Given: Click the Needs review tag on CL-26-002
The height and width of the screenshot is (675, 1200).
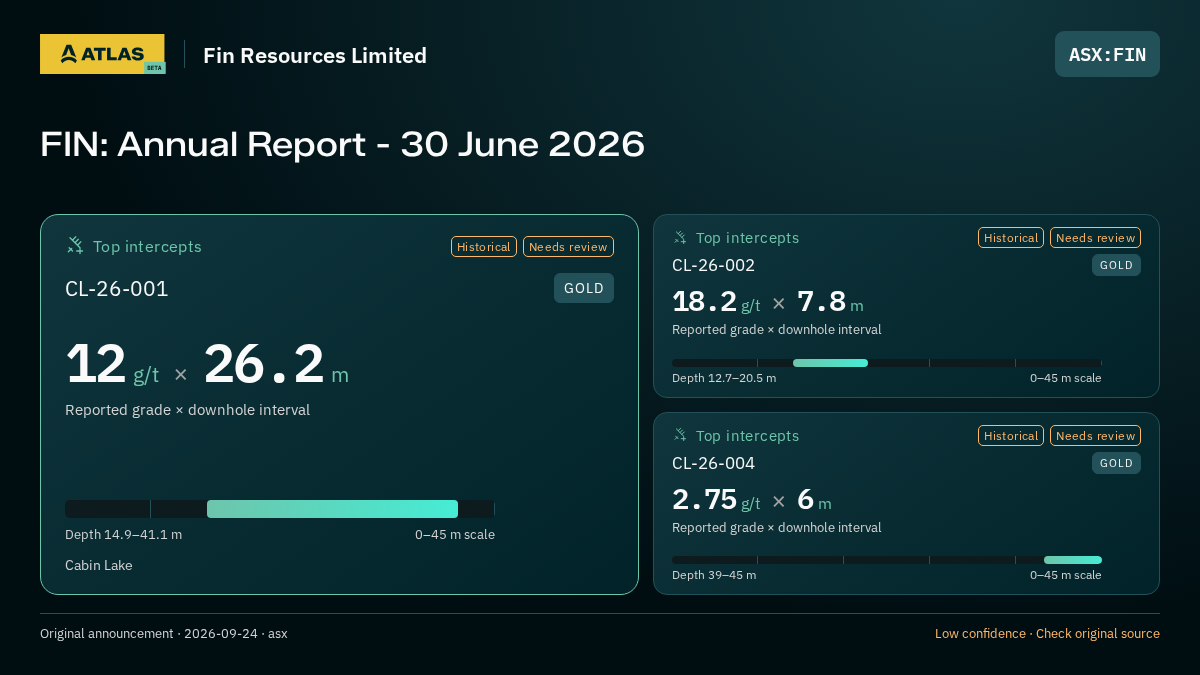Looking at the screenshot, I should pos(1095,238).
